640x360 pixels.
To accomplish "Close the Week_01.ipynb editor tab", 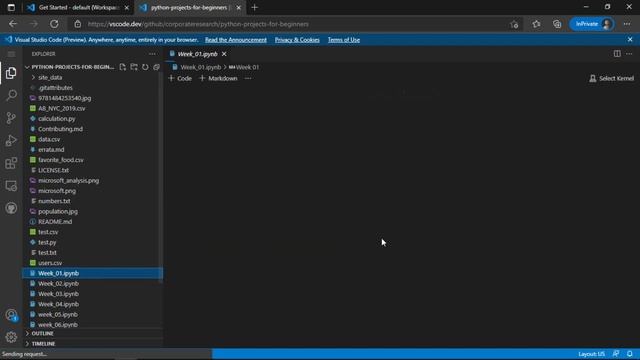I will (224, 54).
